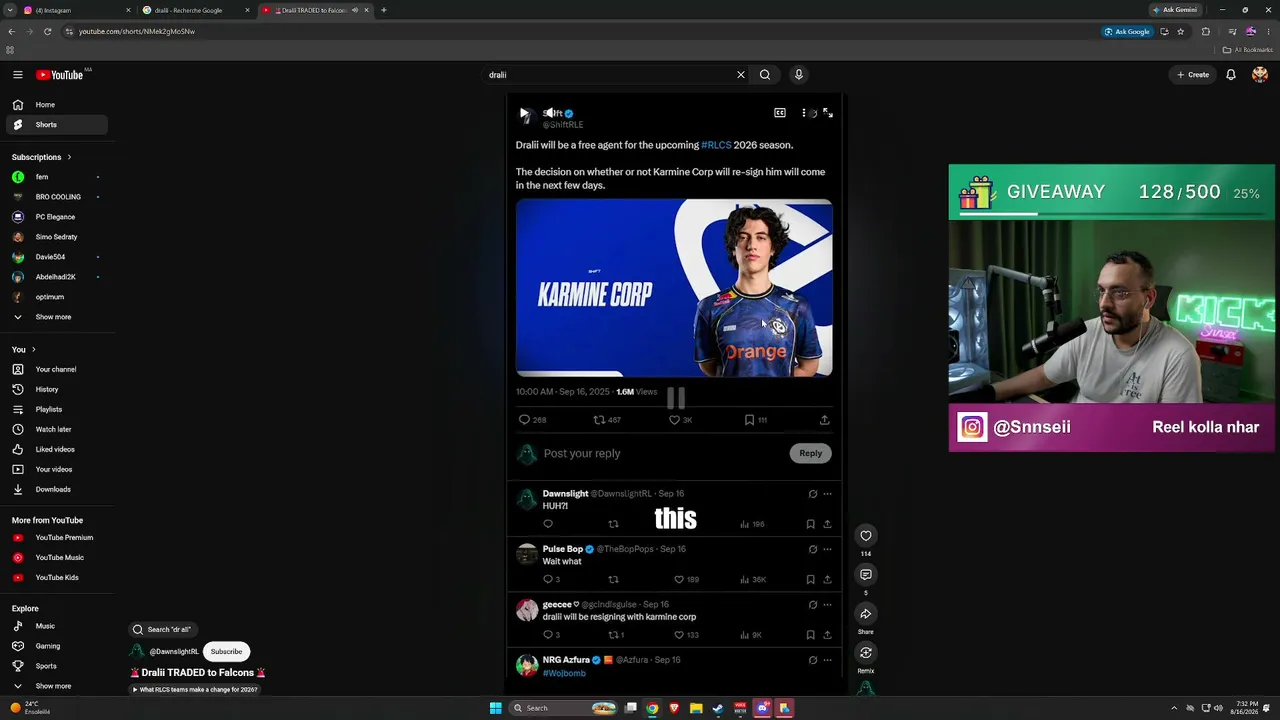This screenshot has width=1280, height=720.
Task: Click the Ask Google button in the address bar
Action: coord(1127,31)
